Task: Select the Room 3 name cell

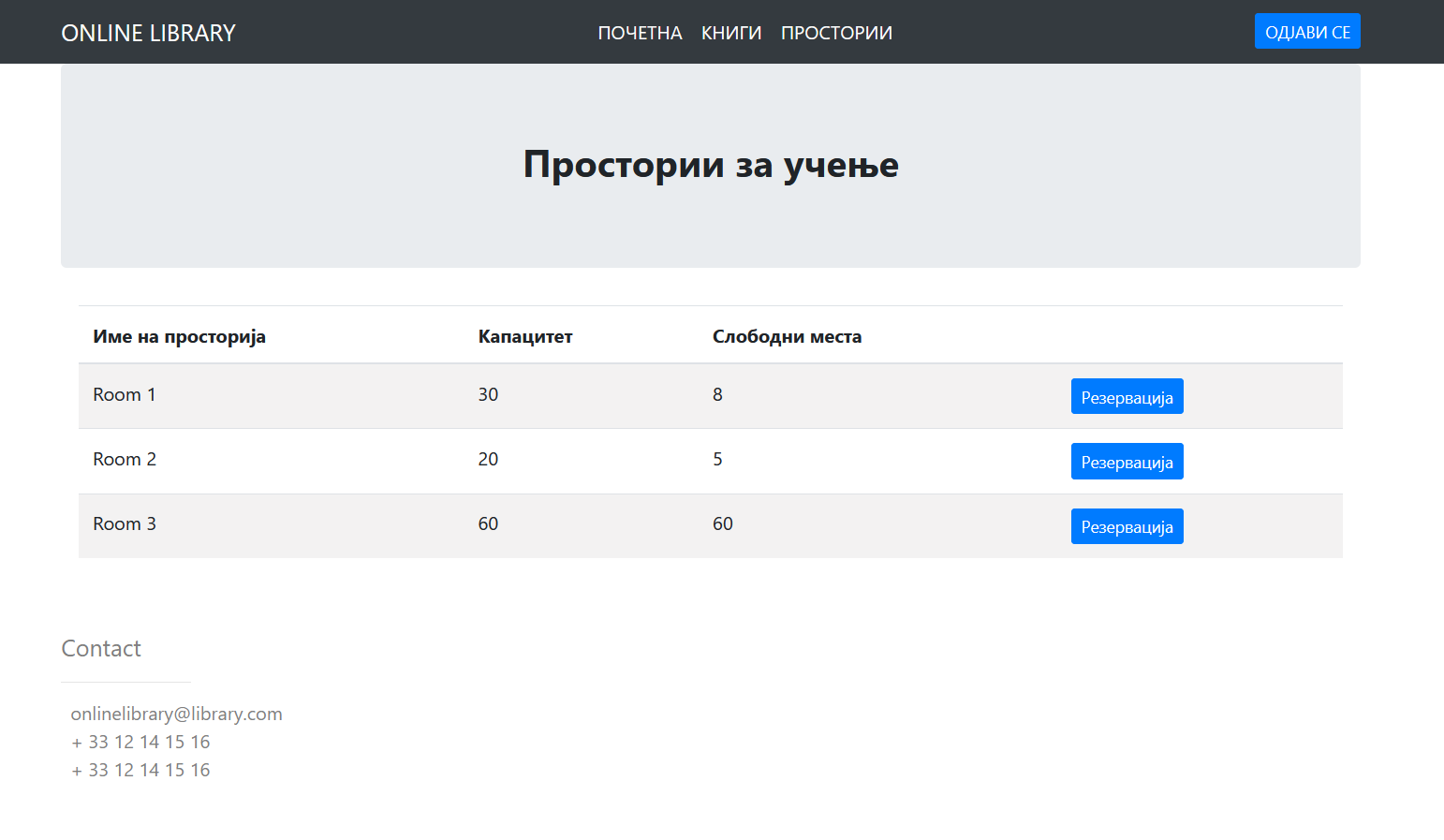Action: [x=124, y=524]
